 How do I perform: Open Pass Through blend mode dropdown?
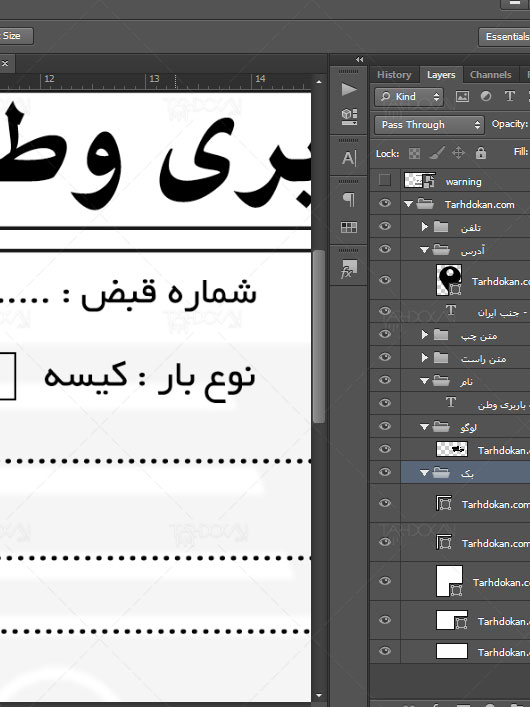(429, 125)
